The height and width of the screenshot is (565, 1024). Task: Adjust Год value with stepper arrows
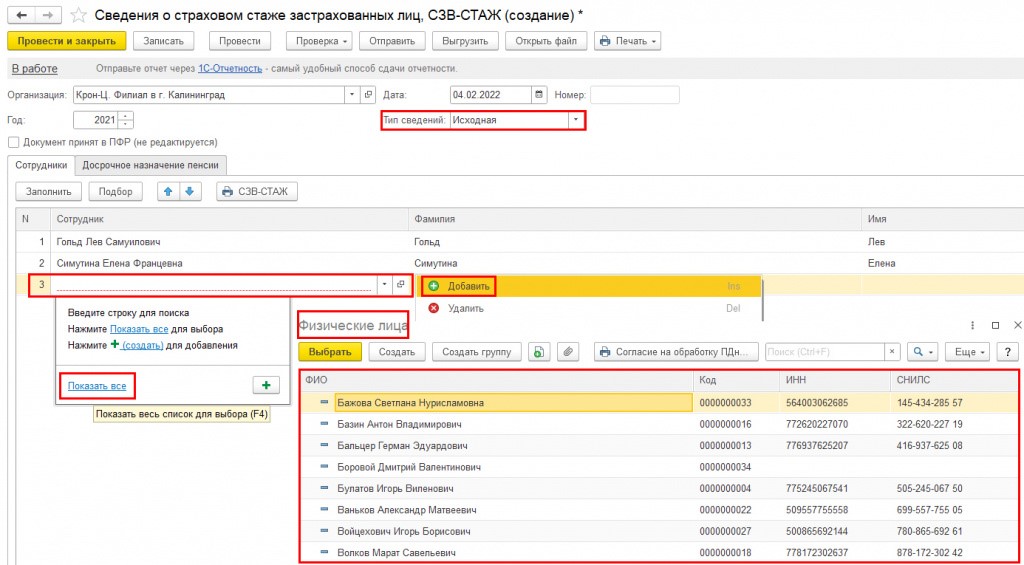125,120
